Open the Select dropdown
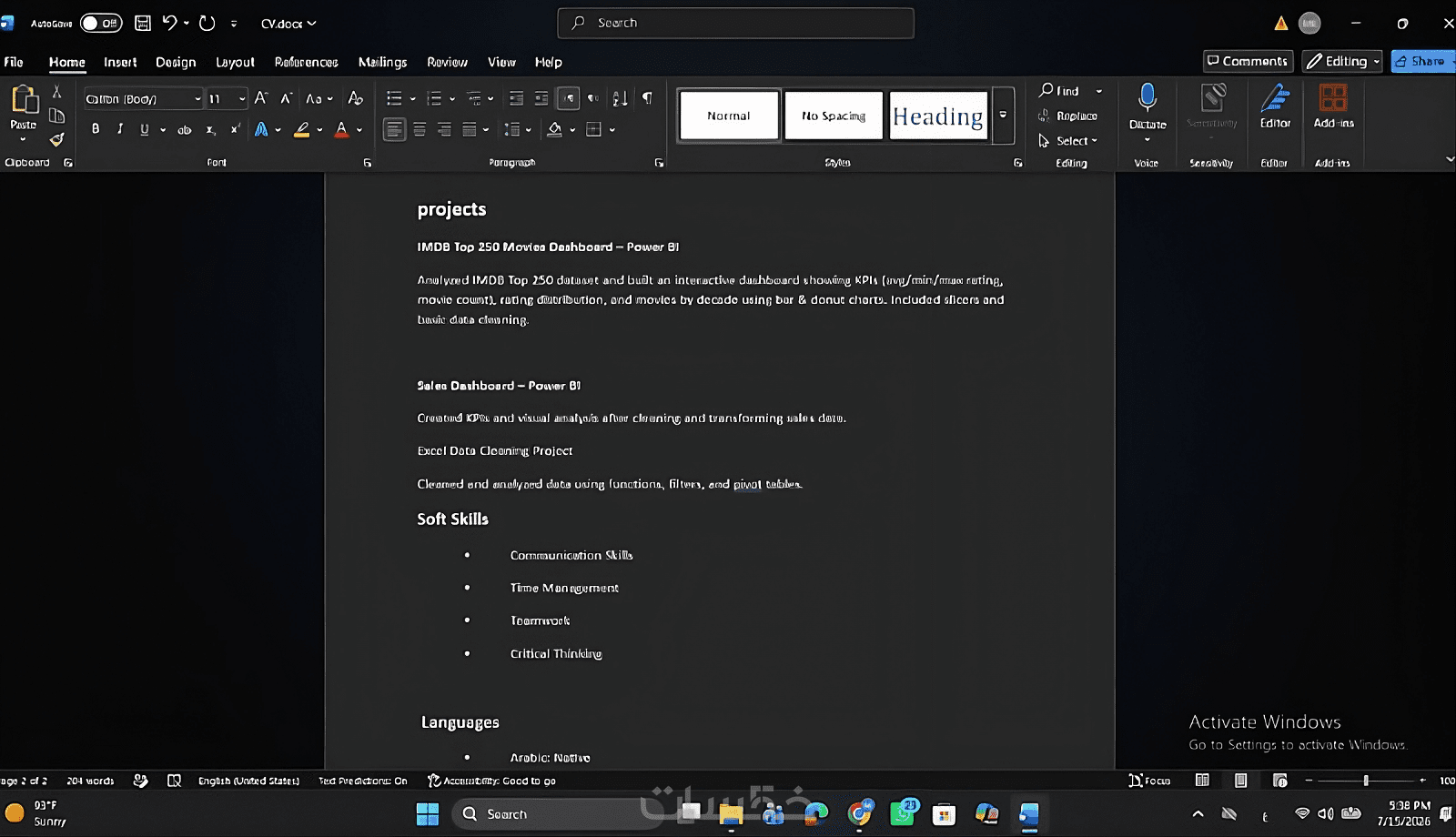 pyautogui.click(x=1068, y=141)
